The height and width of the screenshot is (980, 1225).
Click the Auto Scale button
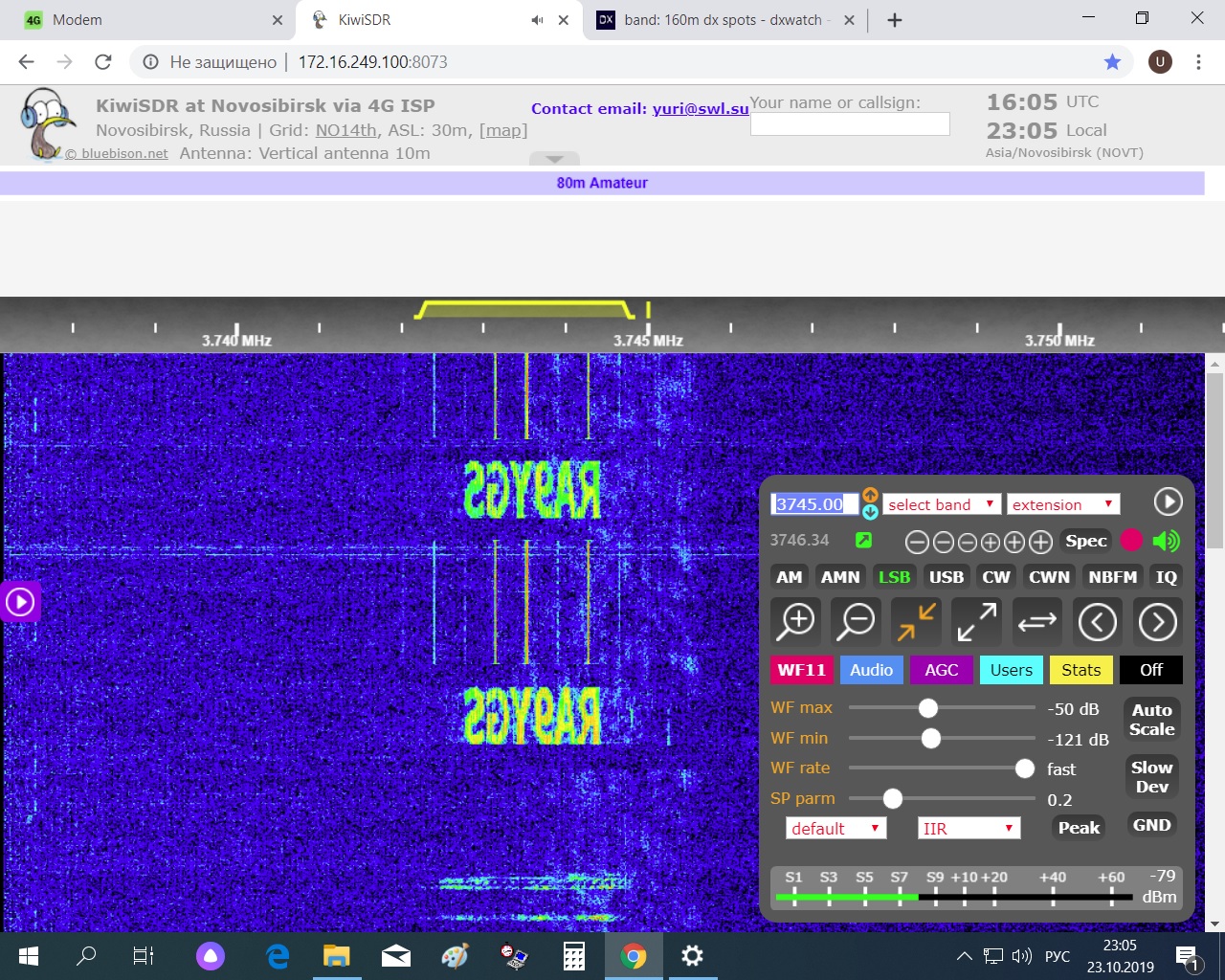click(1151, 720)
